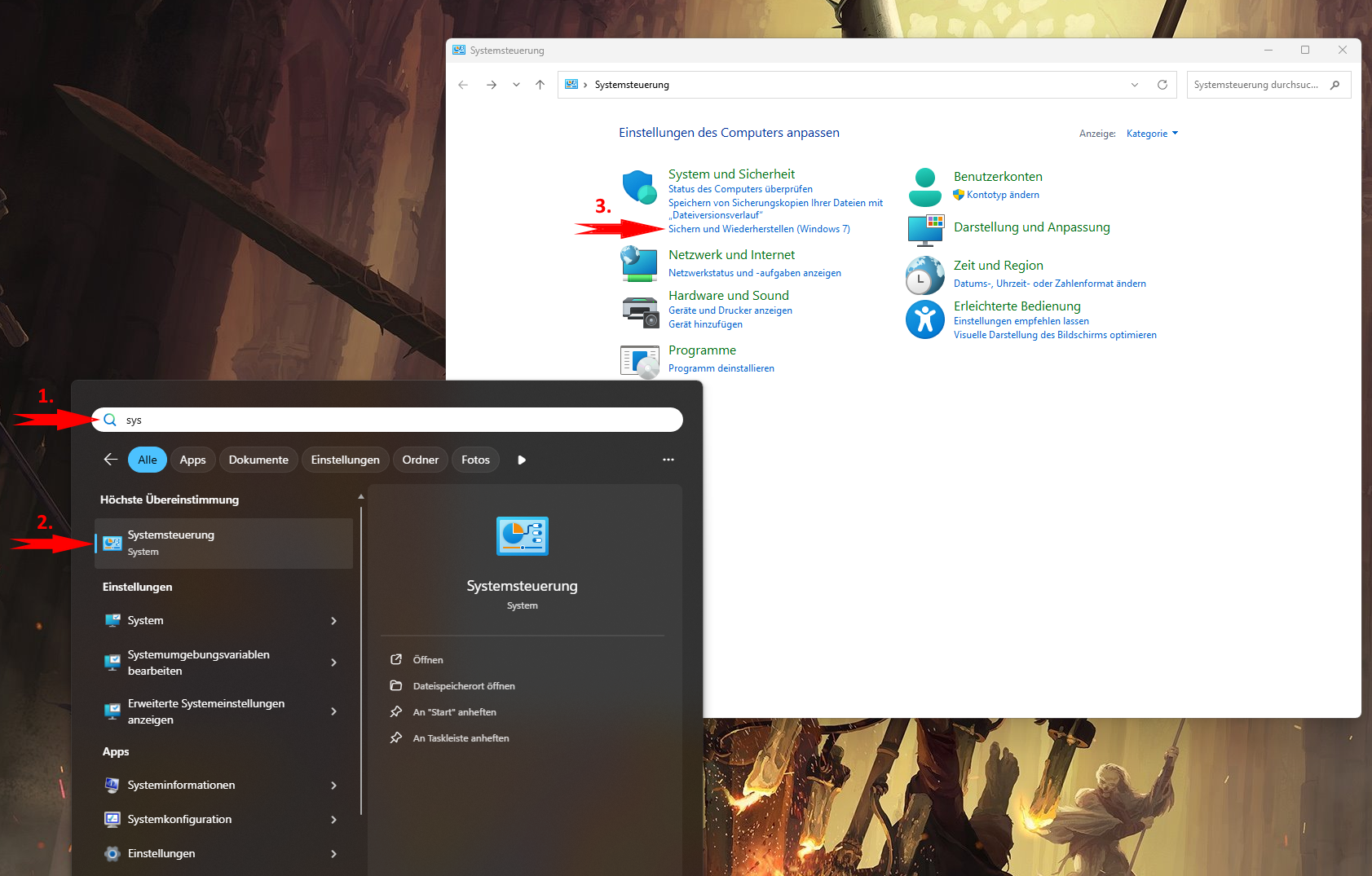The image size is (1372, 876).
Task: Click the search results scrollbar
Action: tap(361, 660)
